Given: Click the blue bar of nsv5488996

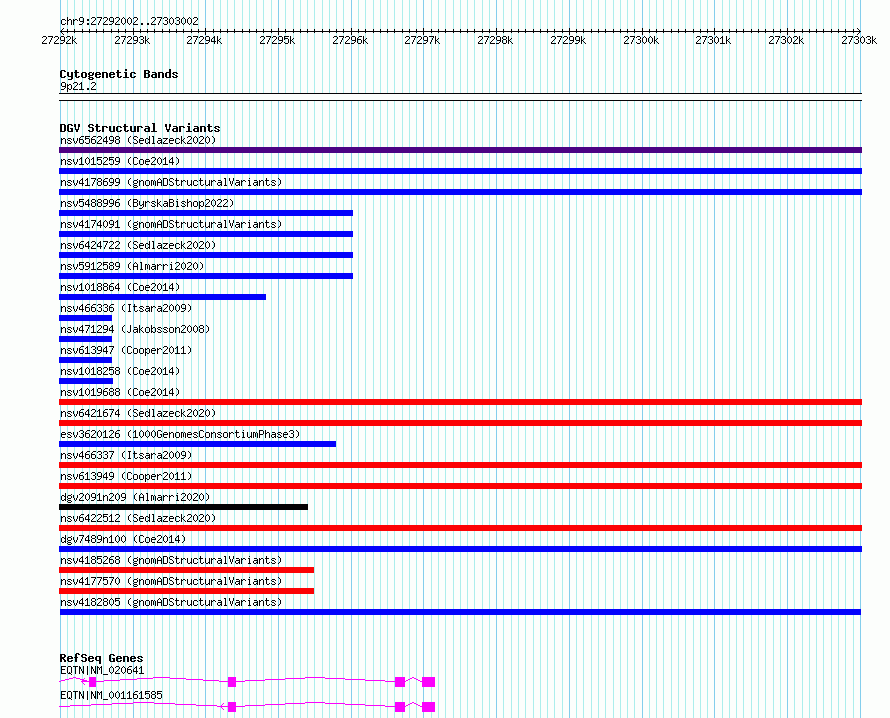Looking at the screenshot, I should click(206, 213).
